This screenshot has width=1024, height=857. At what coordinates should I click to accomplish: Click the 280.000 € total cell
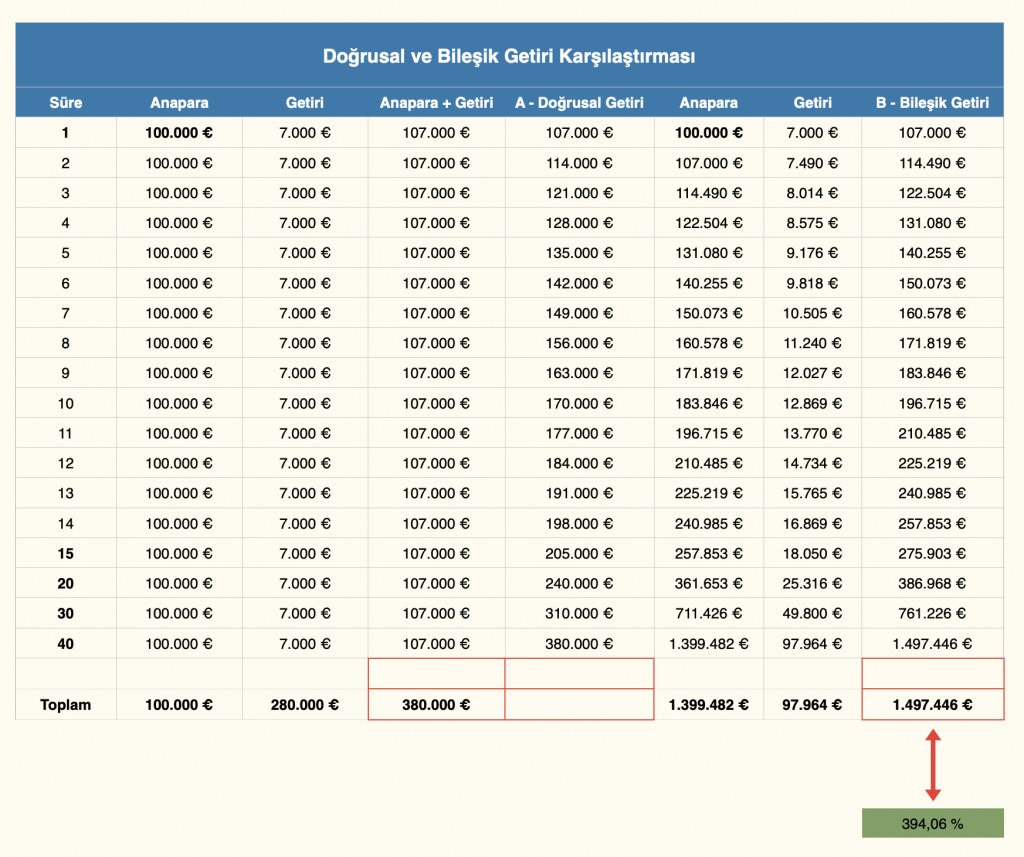304,705
